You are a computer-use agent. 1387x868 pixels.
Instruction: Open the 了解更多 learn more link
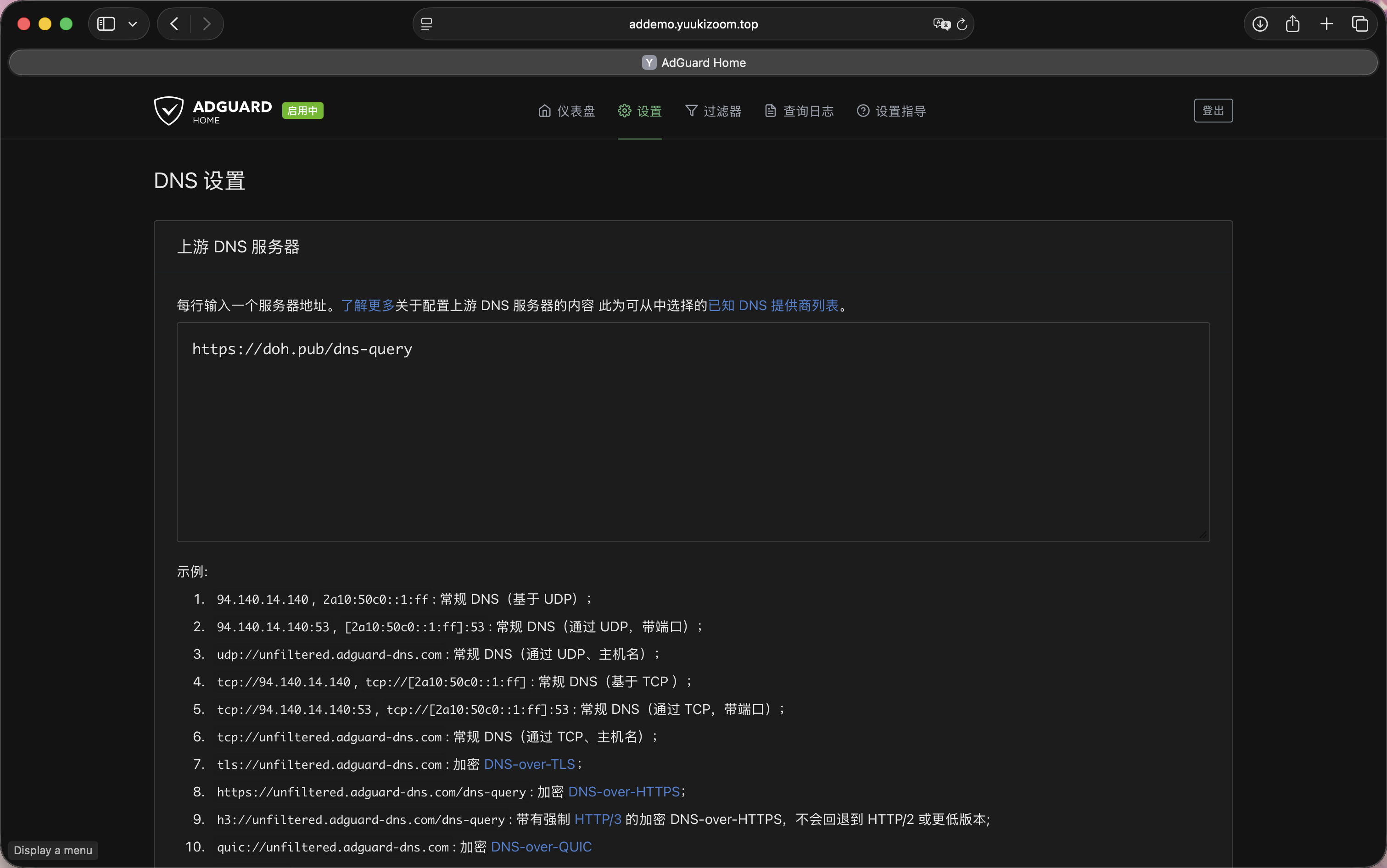click(x=368, y=306)
